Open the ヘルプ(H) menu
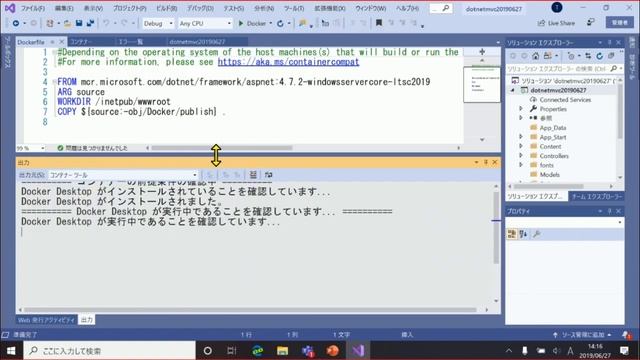Image resolution: width=640 pixels, height=360 pixels. click(x=407, y=8)
